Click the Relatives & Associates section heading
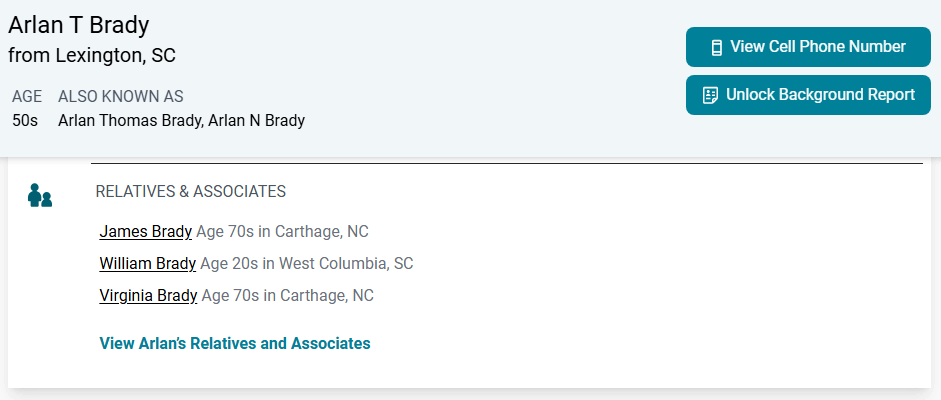 click(x=190, y=191)
